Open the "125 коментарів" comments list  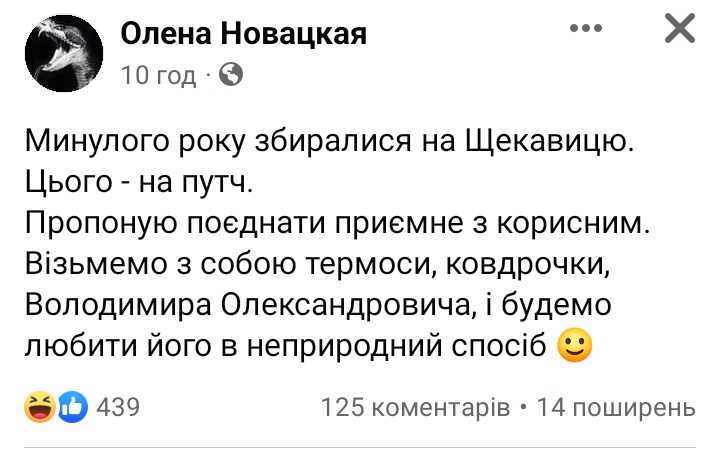[416, 408]
